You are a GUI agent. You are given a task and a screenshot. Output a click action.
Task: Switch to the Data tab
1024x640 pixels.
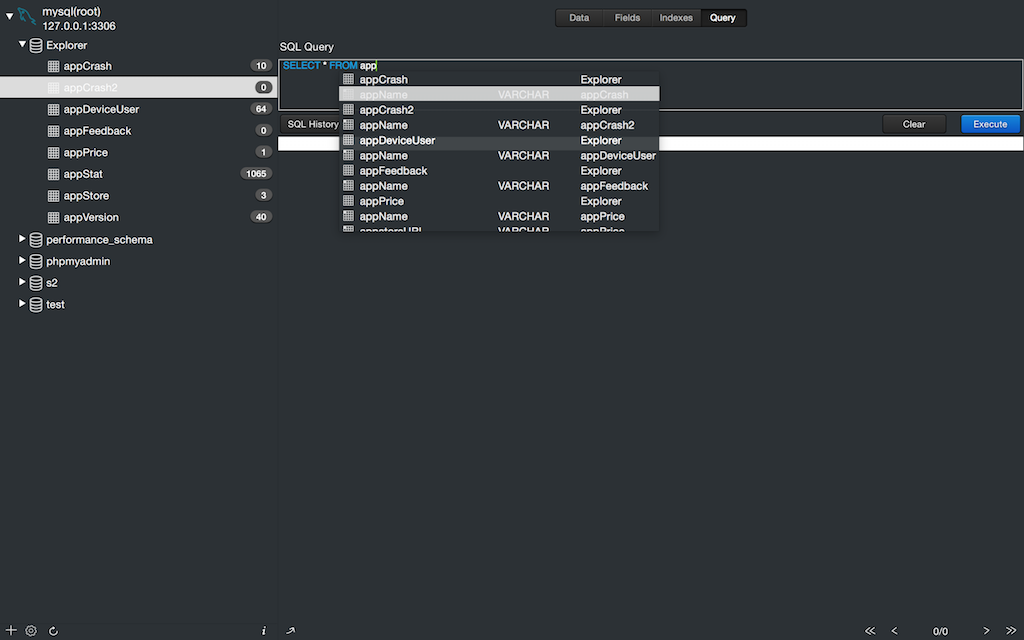click(x=579, y=18)
